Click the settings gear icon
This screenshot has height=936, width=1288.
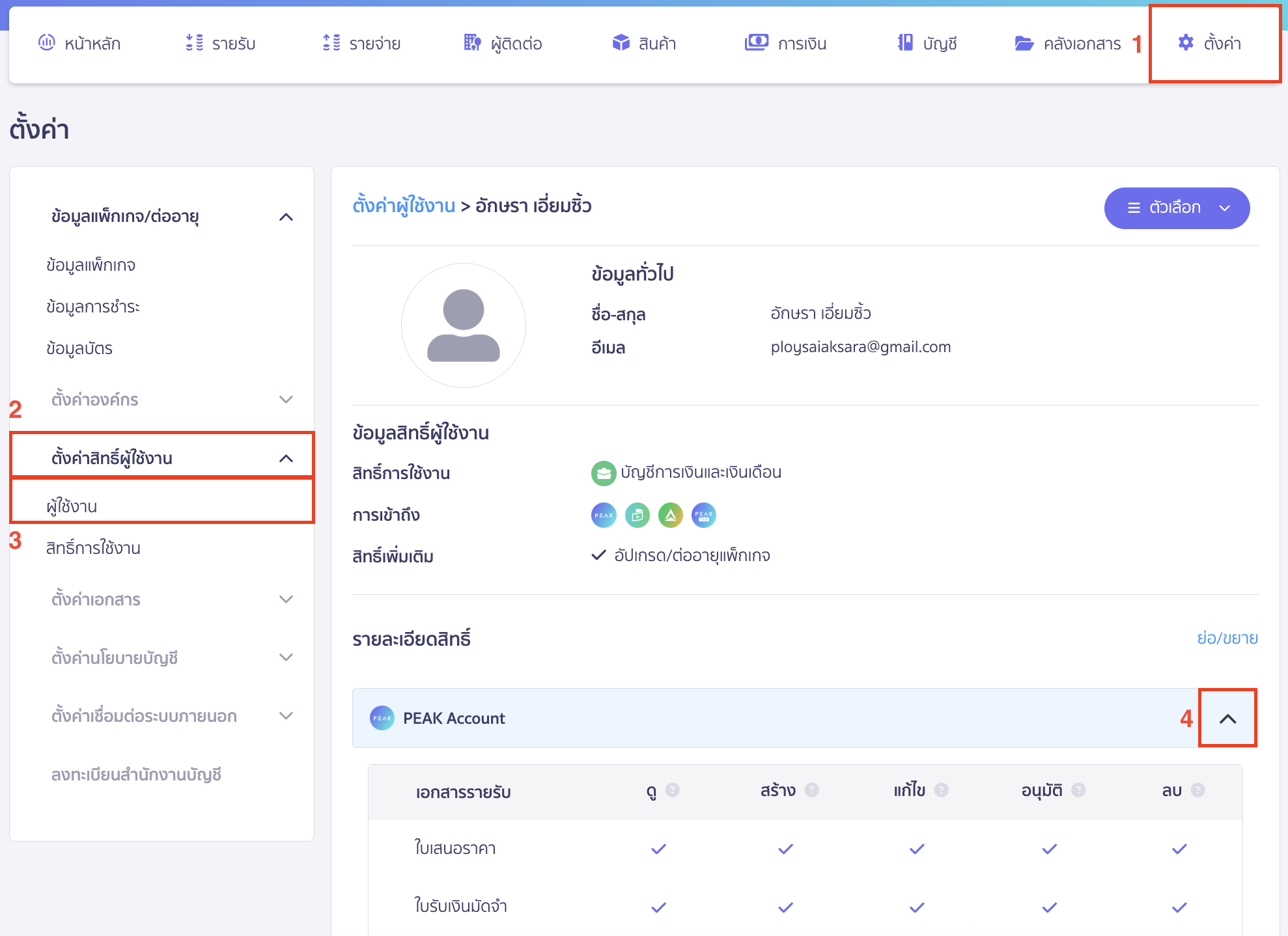pos(1186,43)
